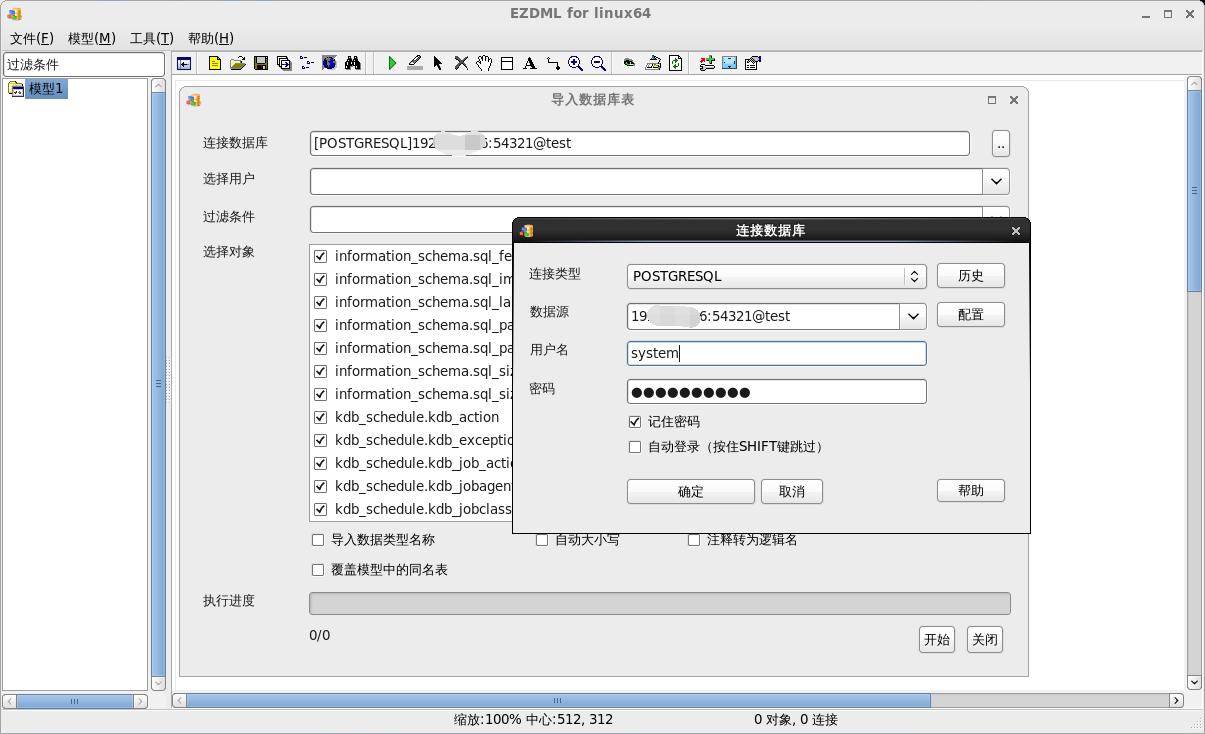Cancel login with 取消 button
The image size is (1205, 734).
point(792,492)
